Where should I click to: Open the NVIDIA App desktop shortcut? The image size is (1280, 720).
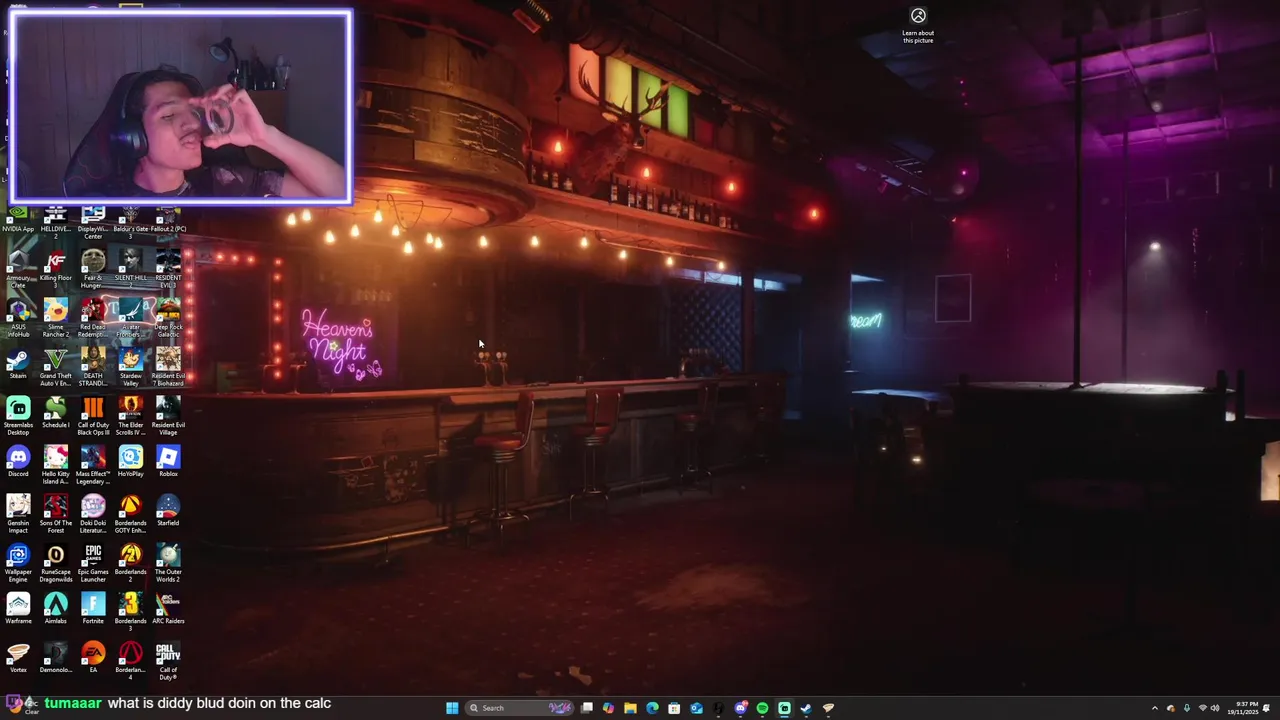click(18, 220)
